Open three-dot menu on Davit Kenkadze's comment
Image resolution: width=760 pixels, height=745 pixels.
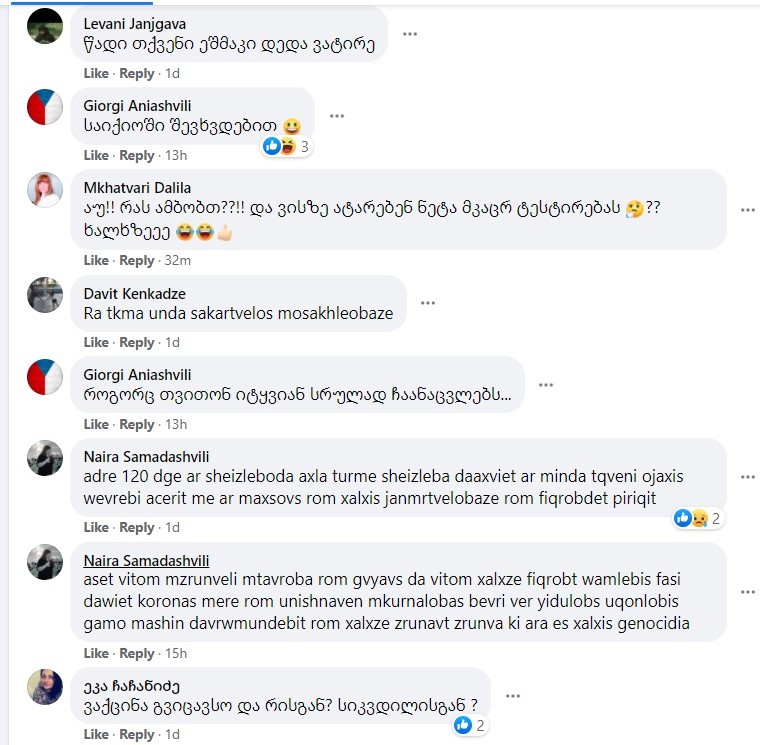click(428, 303)
